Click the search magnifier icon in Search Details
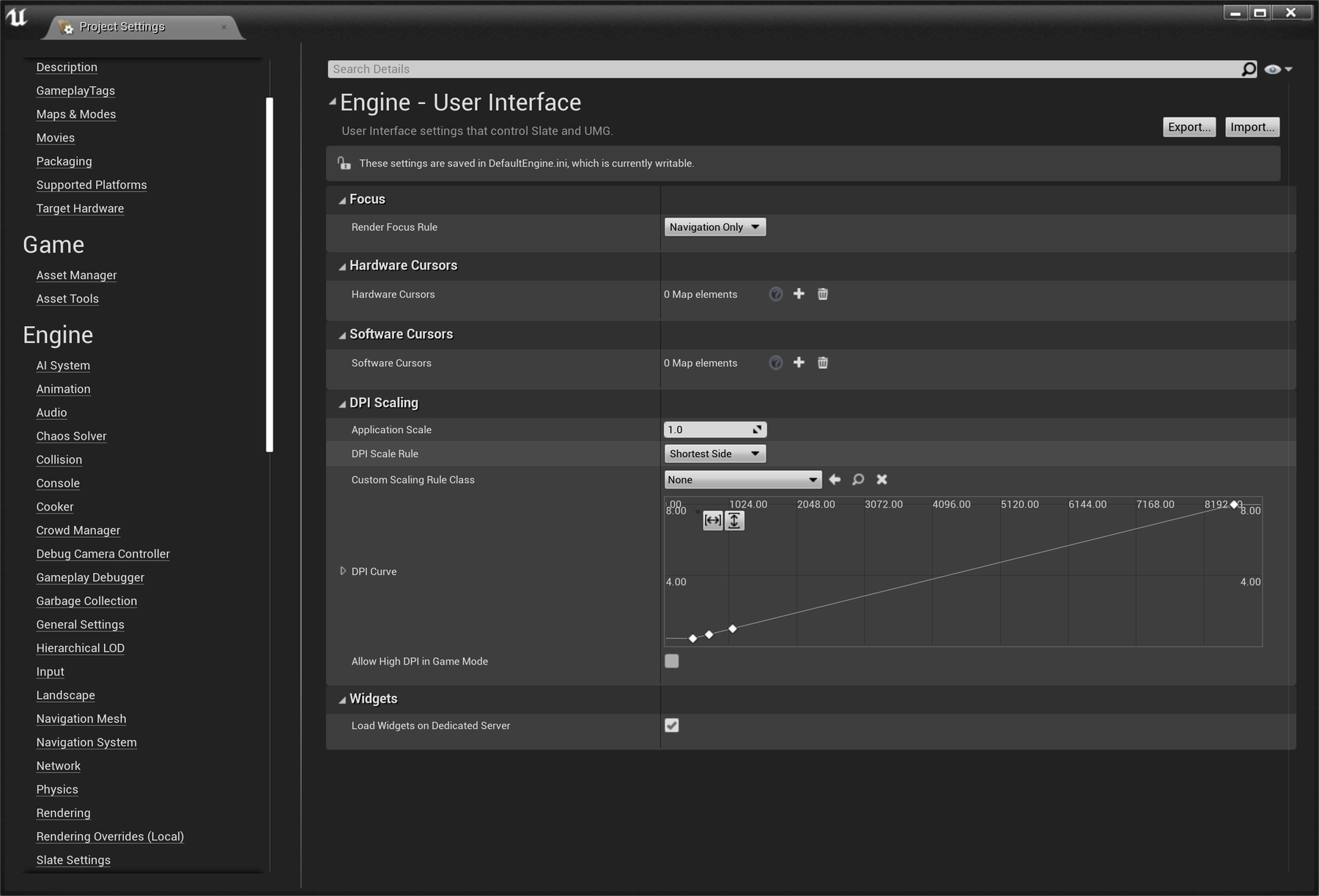 [x=1249, y=69]
